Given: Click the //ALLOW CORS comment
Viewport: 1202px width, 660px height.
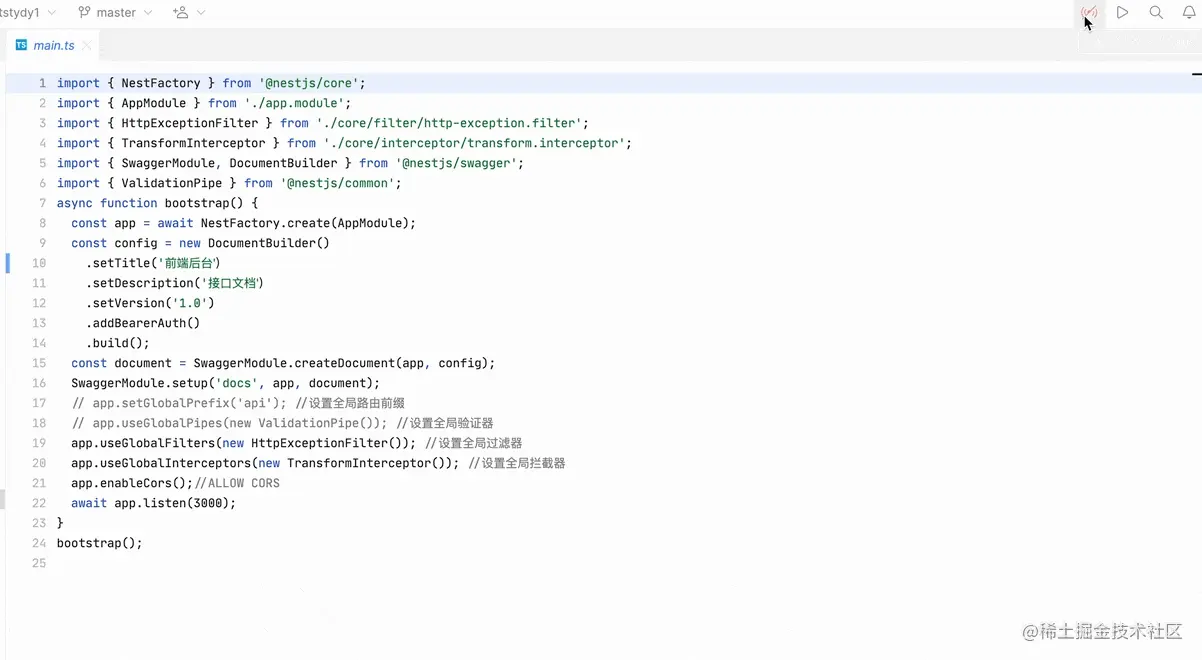Looking at the screenshot, I should point(237,483).
